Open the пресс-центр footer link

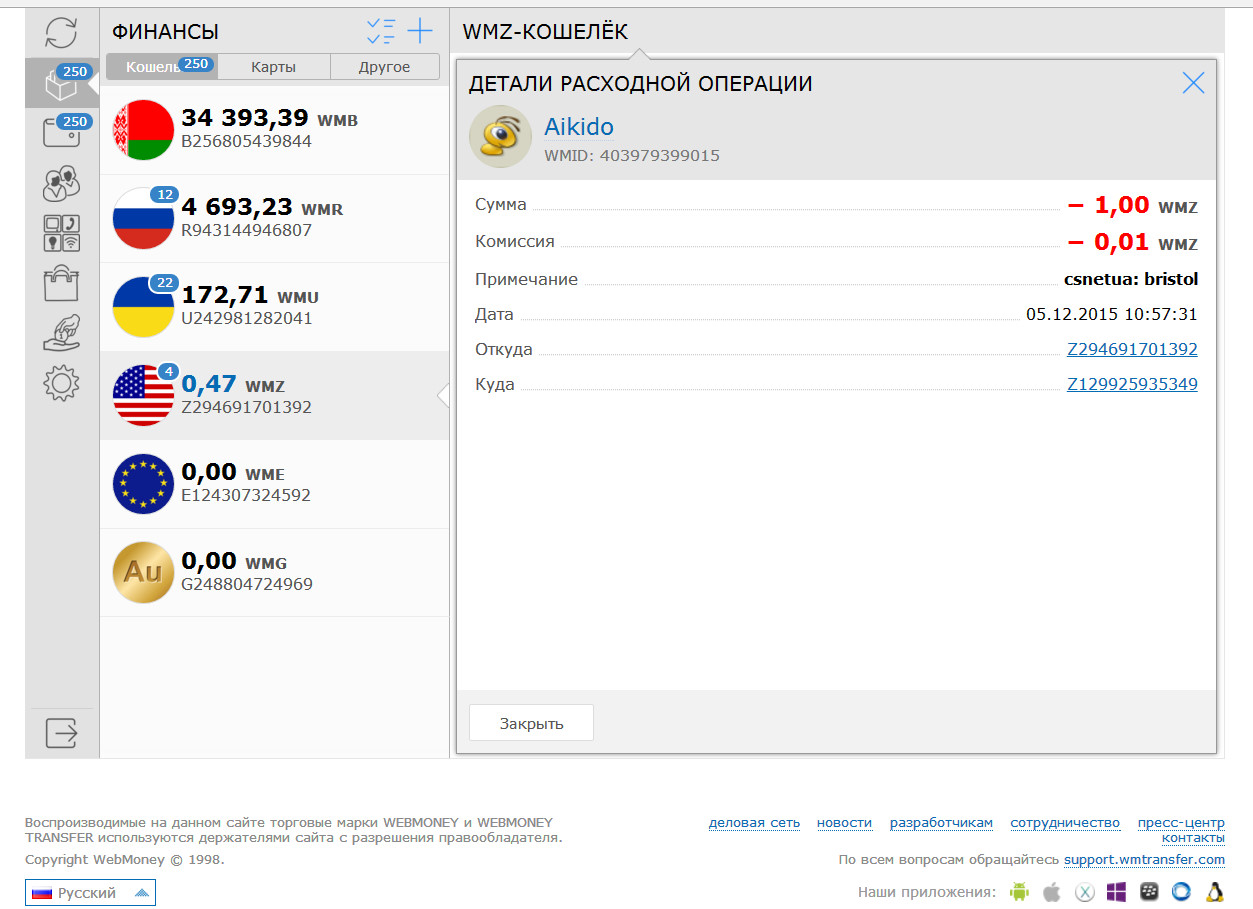1181,822
